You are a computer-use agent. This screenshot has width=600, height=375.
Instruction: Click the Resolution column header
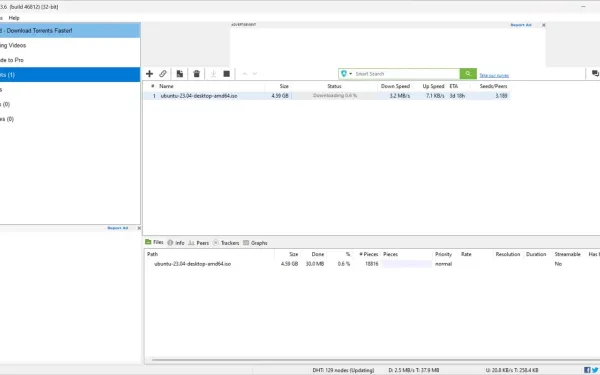(507, 254)
